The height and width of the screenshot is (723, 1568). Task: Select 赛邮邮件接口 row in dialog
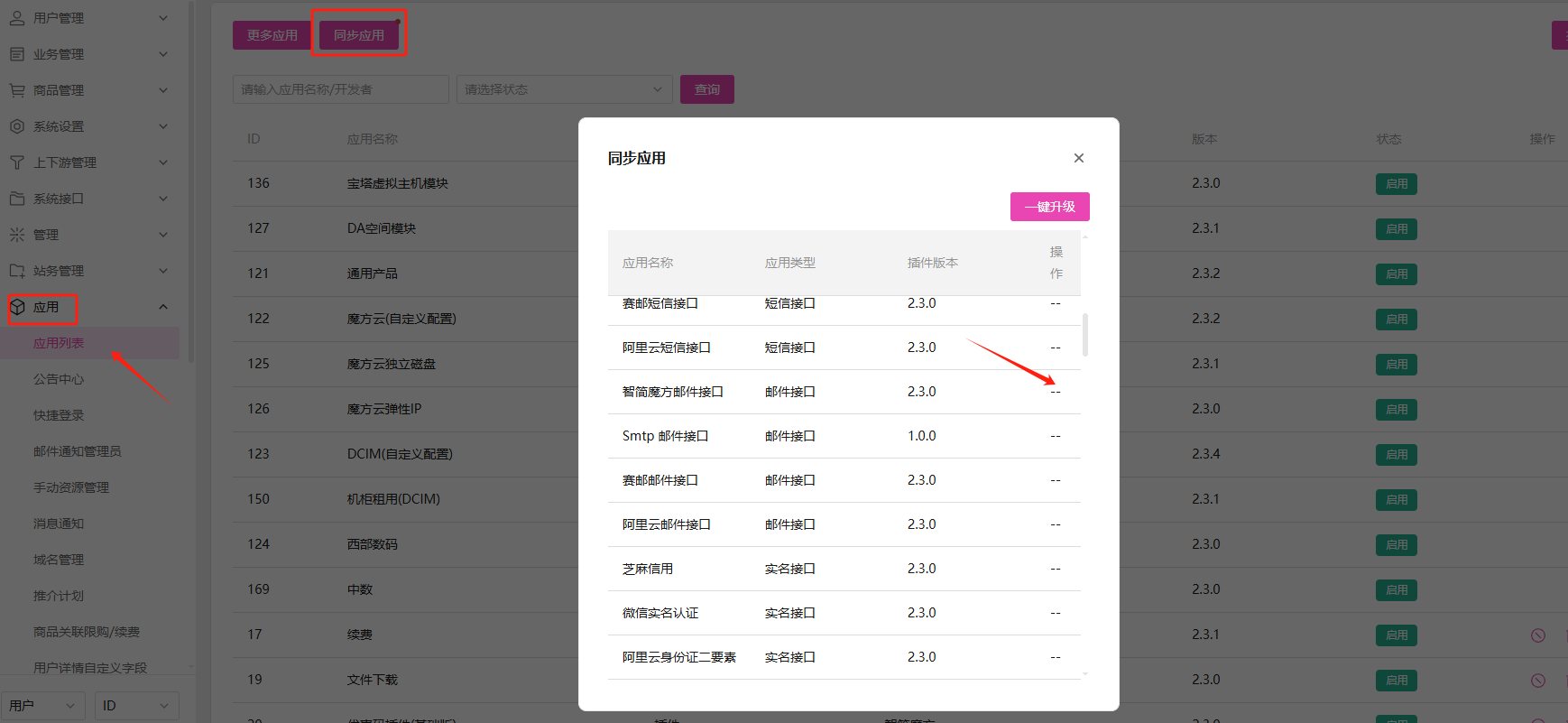click(844, 480)
